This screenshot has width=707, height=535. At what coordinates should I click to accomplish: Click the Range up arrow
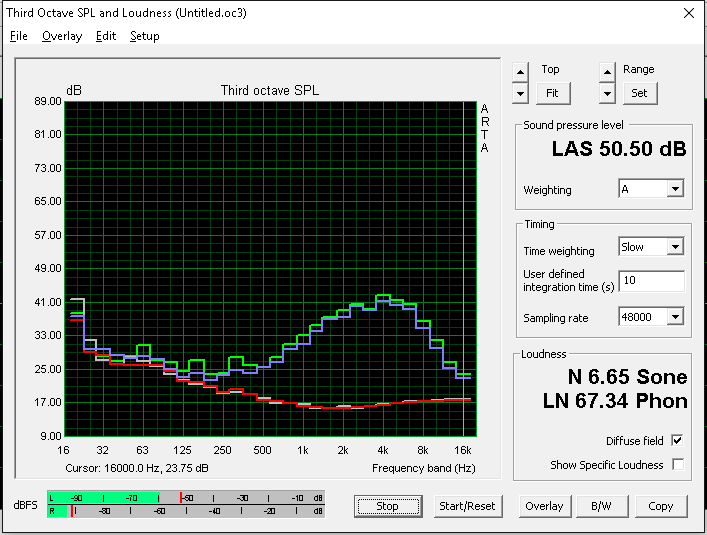(x=607, y=72)
